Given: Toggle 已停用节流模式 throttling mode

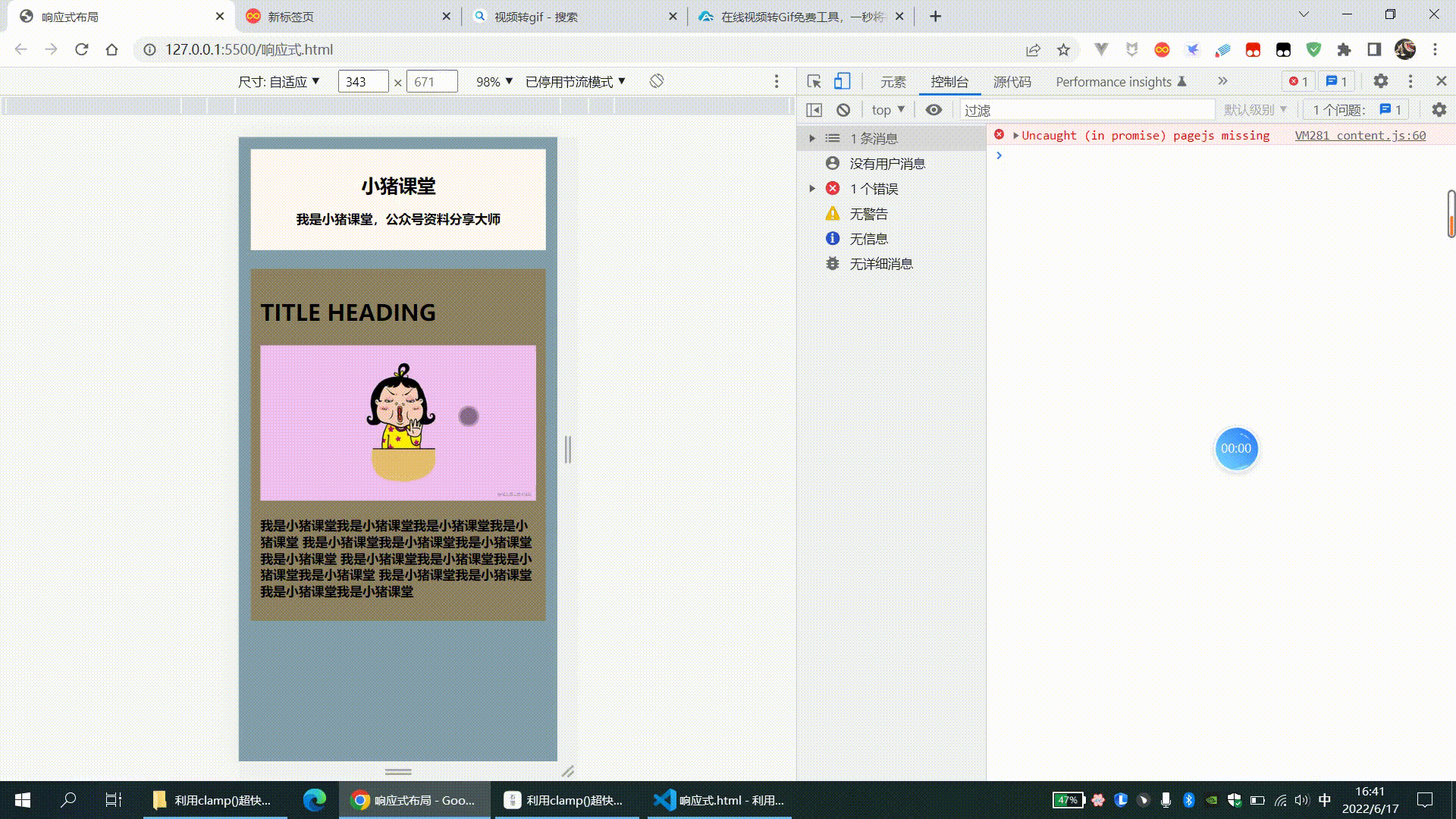Looking at the screenshot, I should [575, 81].
